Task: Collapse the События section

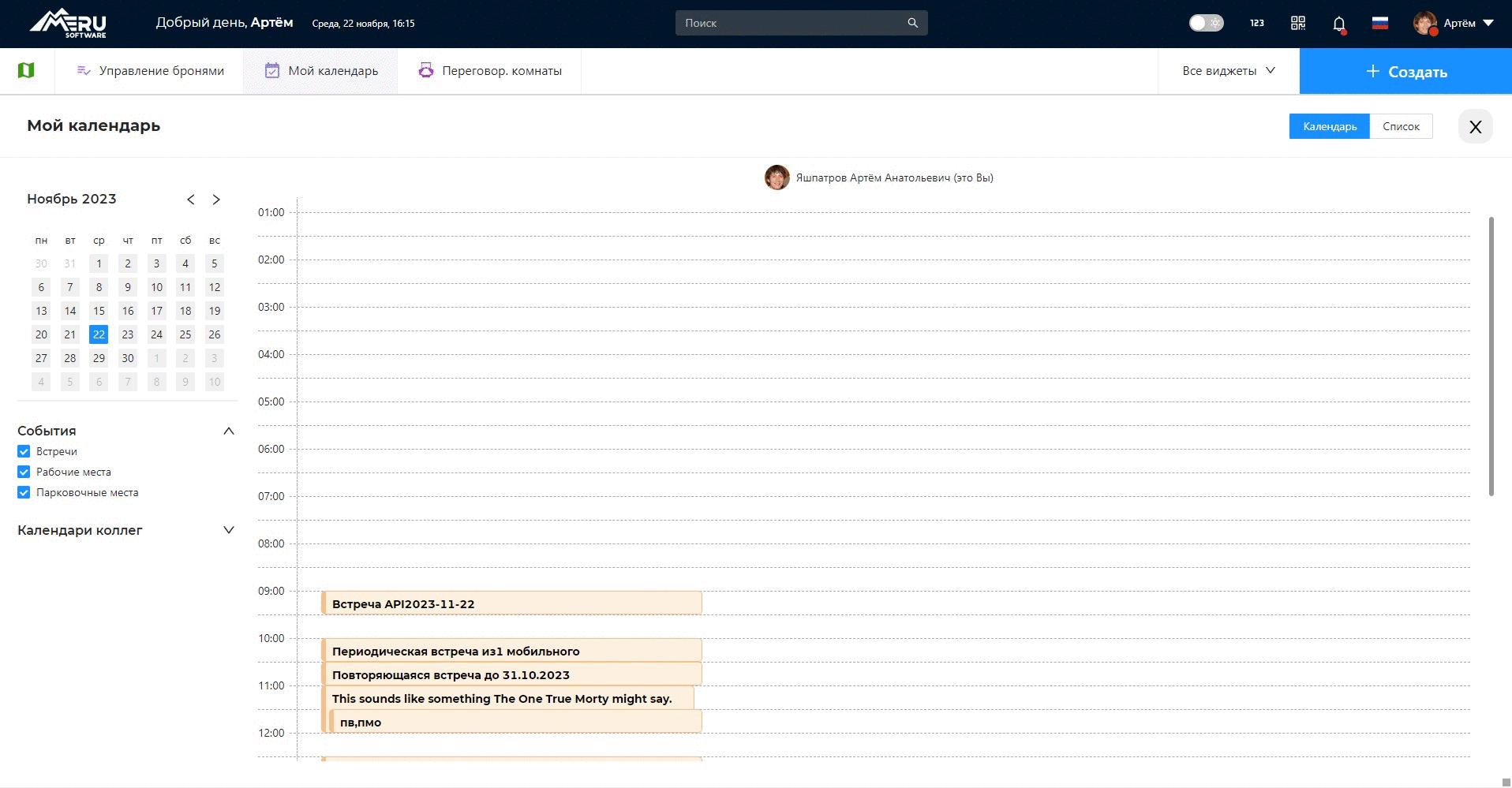Action: [228, 431]
